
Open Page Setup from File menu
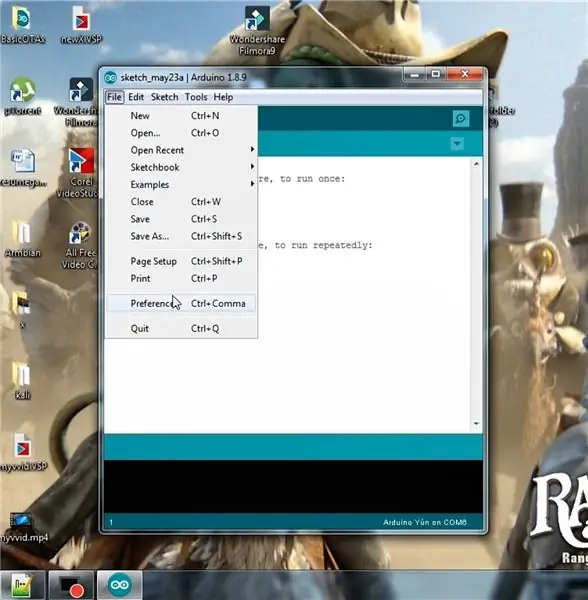pyautogui.click(x=181, y=261)
